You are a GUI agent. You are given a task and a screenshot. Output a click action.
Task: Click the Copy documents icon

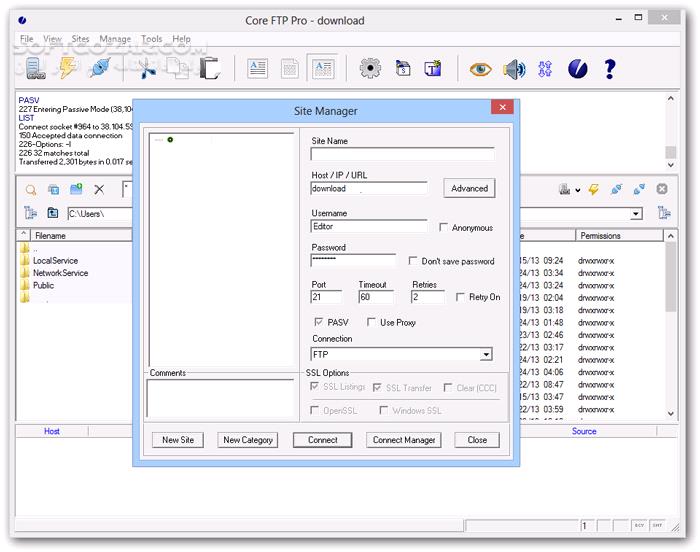178,68
